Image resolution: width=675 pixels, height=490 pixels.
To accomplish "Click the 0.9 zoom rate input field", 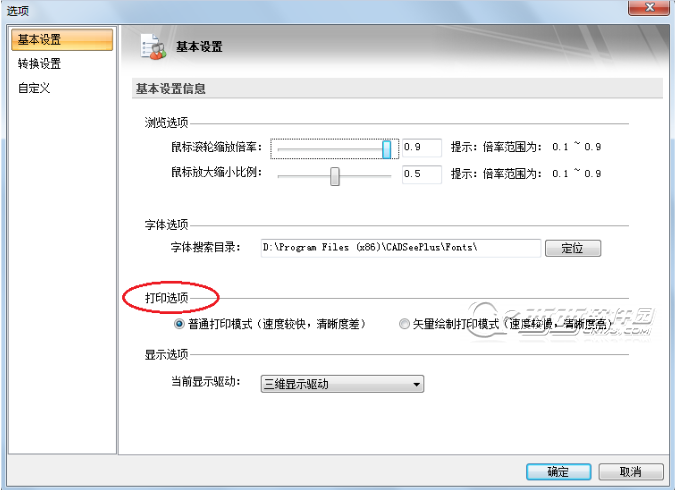I will [x=421, y=147].
